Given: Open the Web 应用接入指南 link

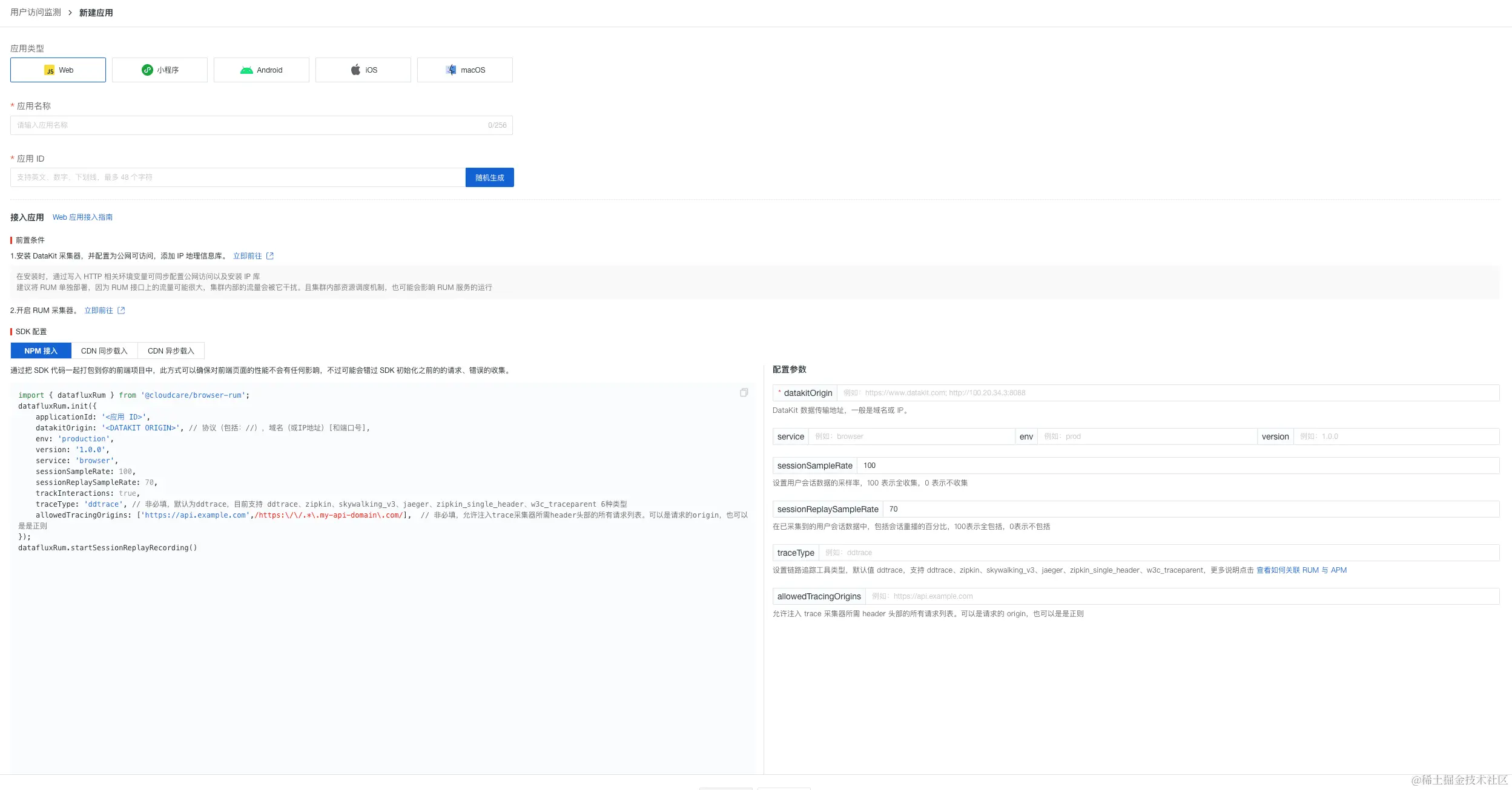Looking at the screenshot, I should click(x=82, y=217).
